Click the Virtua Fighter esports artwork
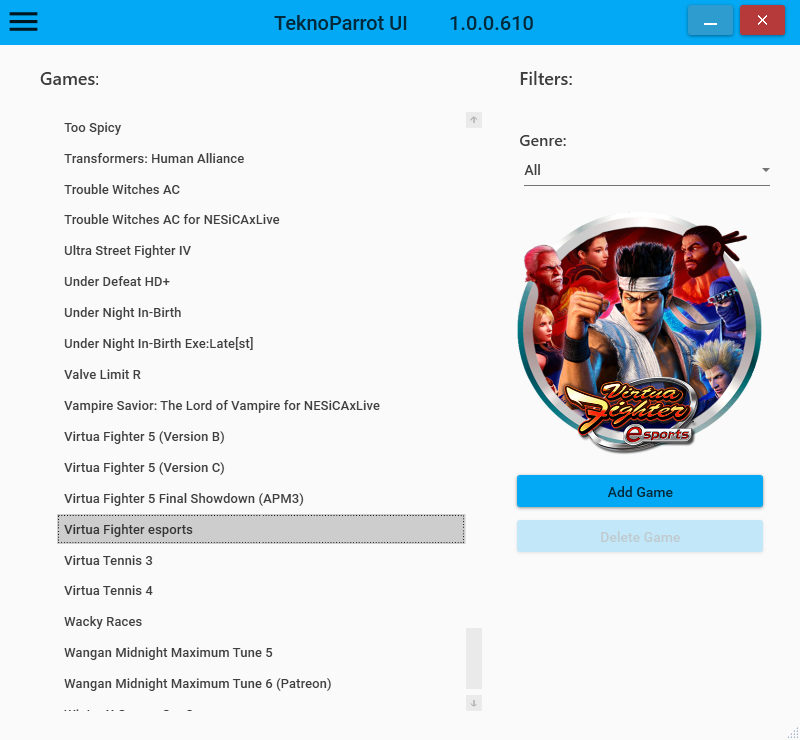 (x=639, y=332)
